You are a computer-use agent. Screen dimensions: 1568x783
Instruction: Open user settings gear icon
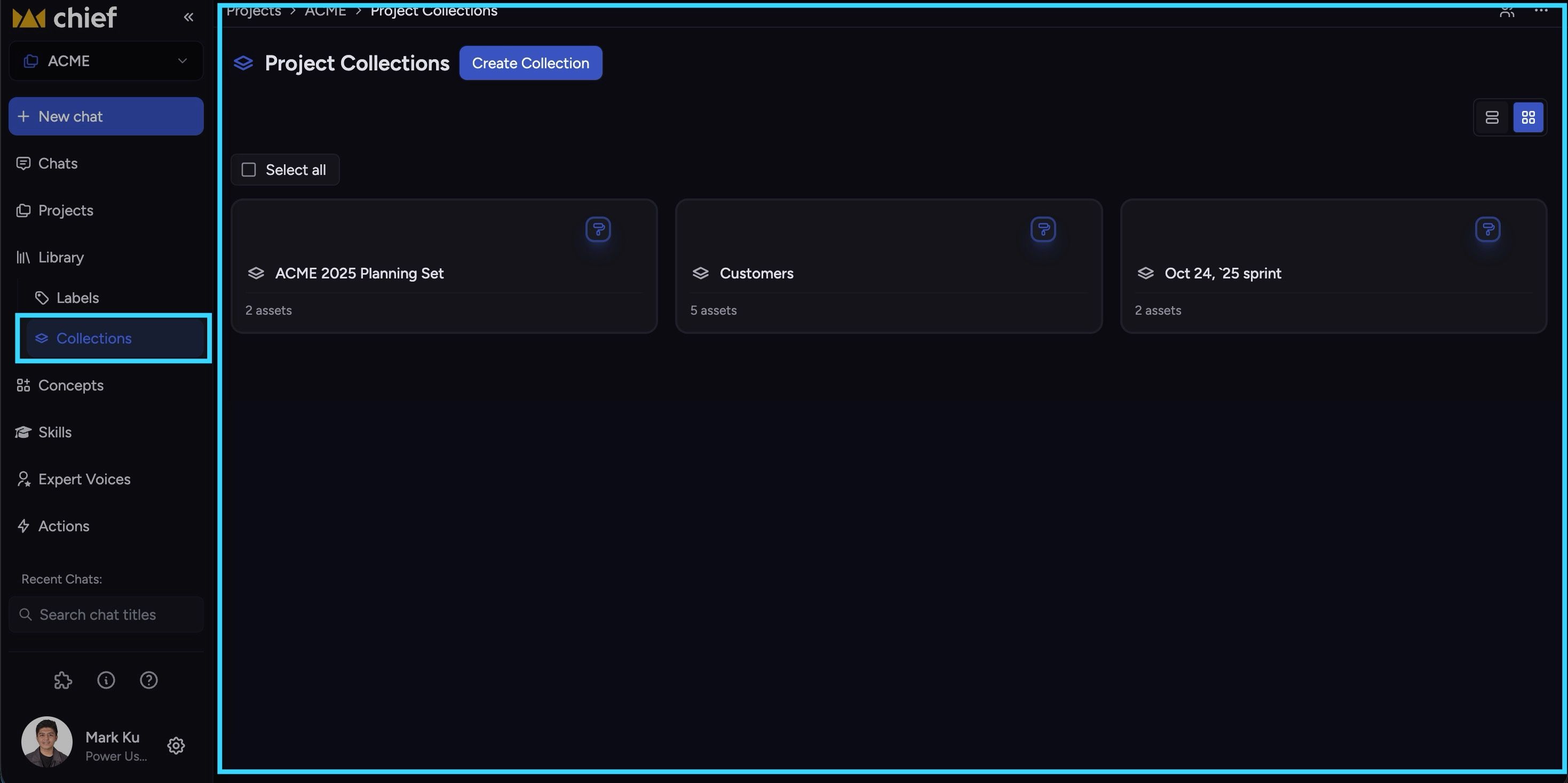click(176, 745)
